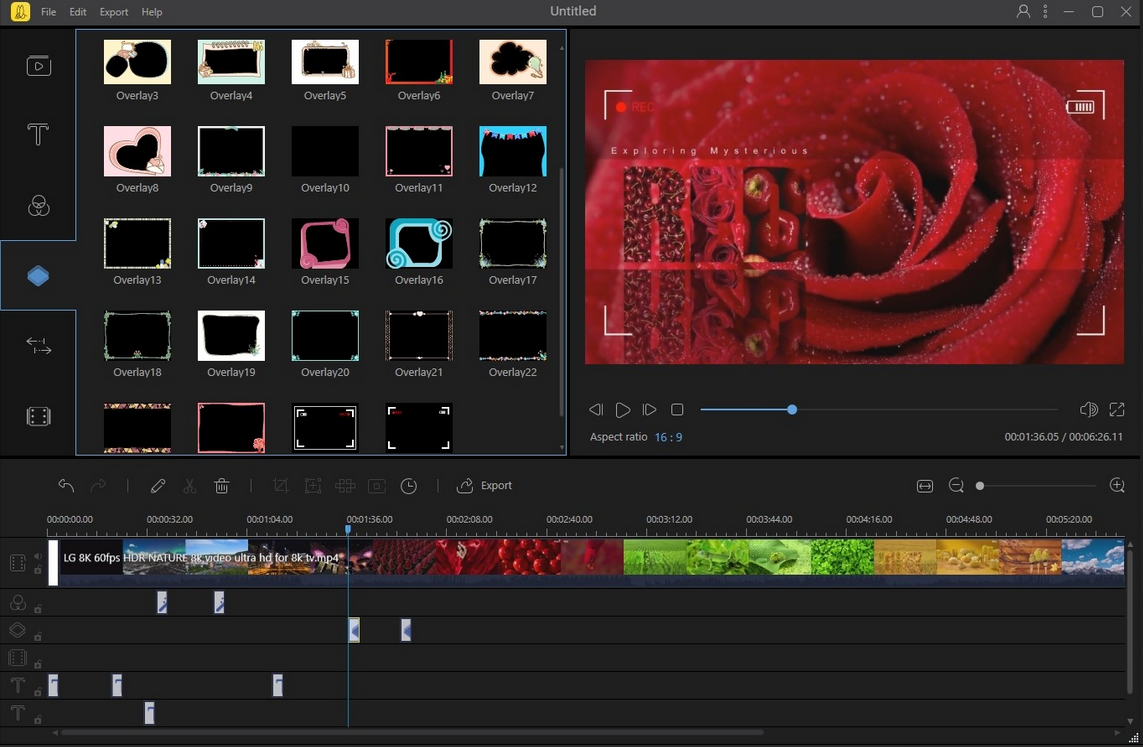Open the Elements sidebar tab with filmstrip icon
The width and height of the screenshot is (1143, 747).
pos(39,416)
